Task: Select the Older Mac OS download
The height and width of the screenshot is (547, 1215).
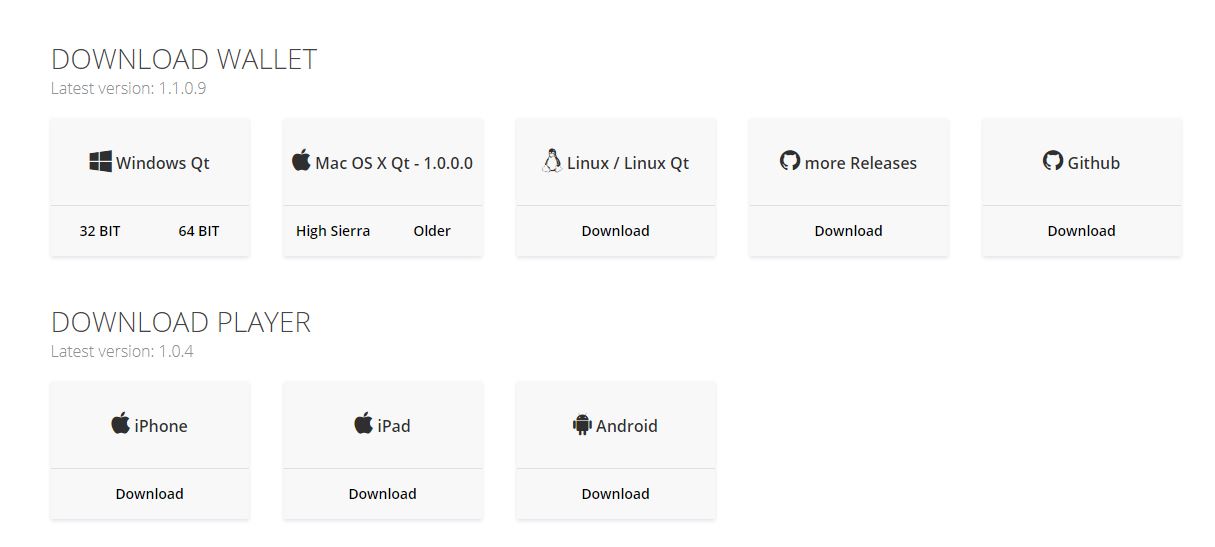Action: coord(432,231)
